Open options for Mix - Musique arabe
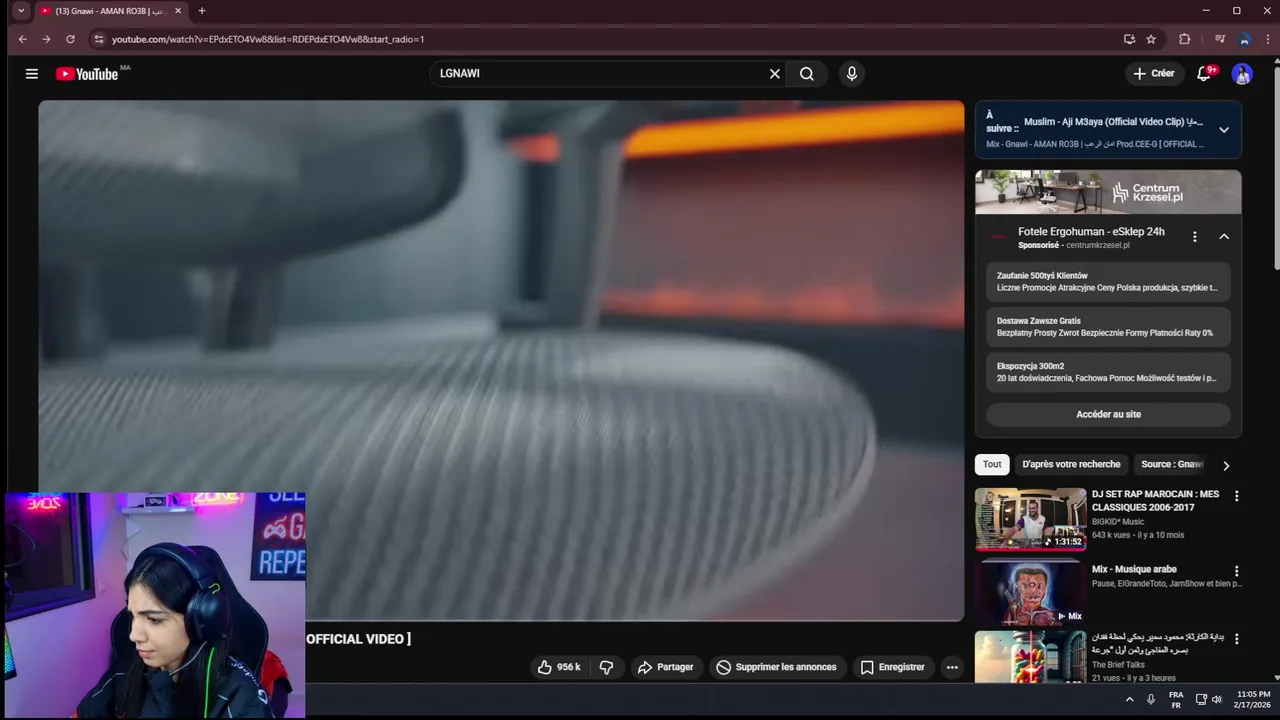1280x720 pixels. click(x=1236, y=571)
